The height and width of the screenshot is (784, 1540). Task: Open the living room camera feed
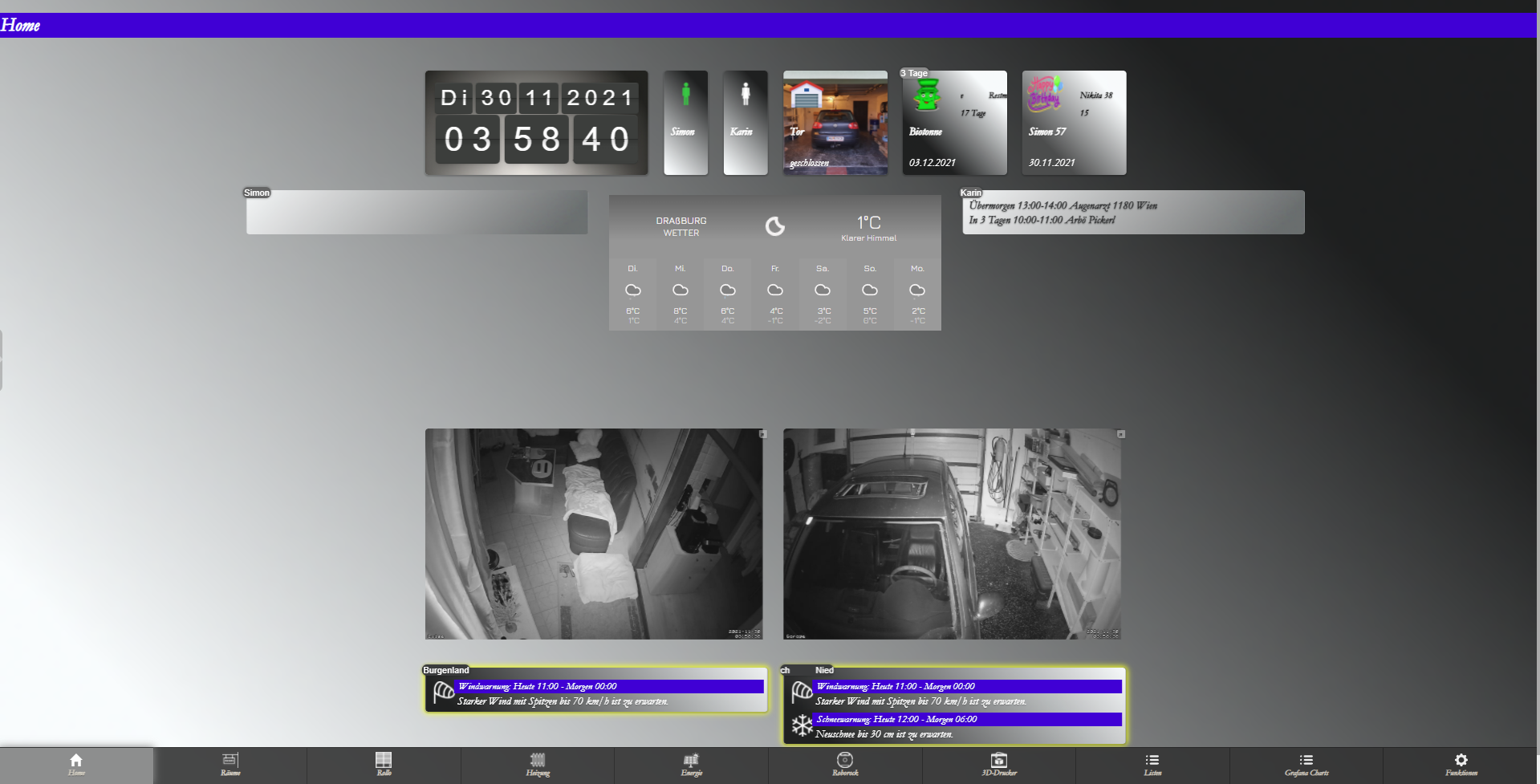pos(594,534)
